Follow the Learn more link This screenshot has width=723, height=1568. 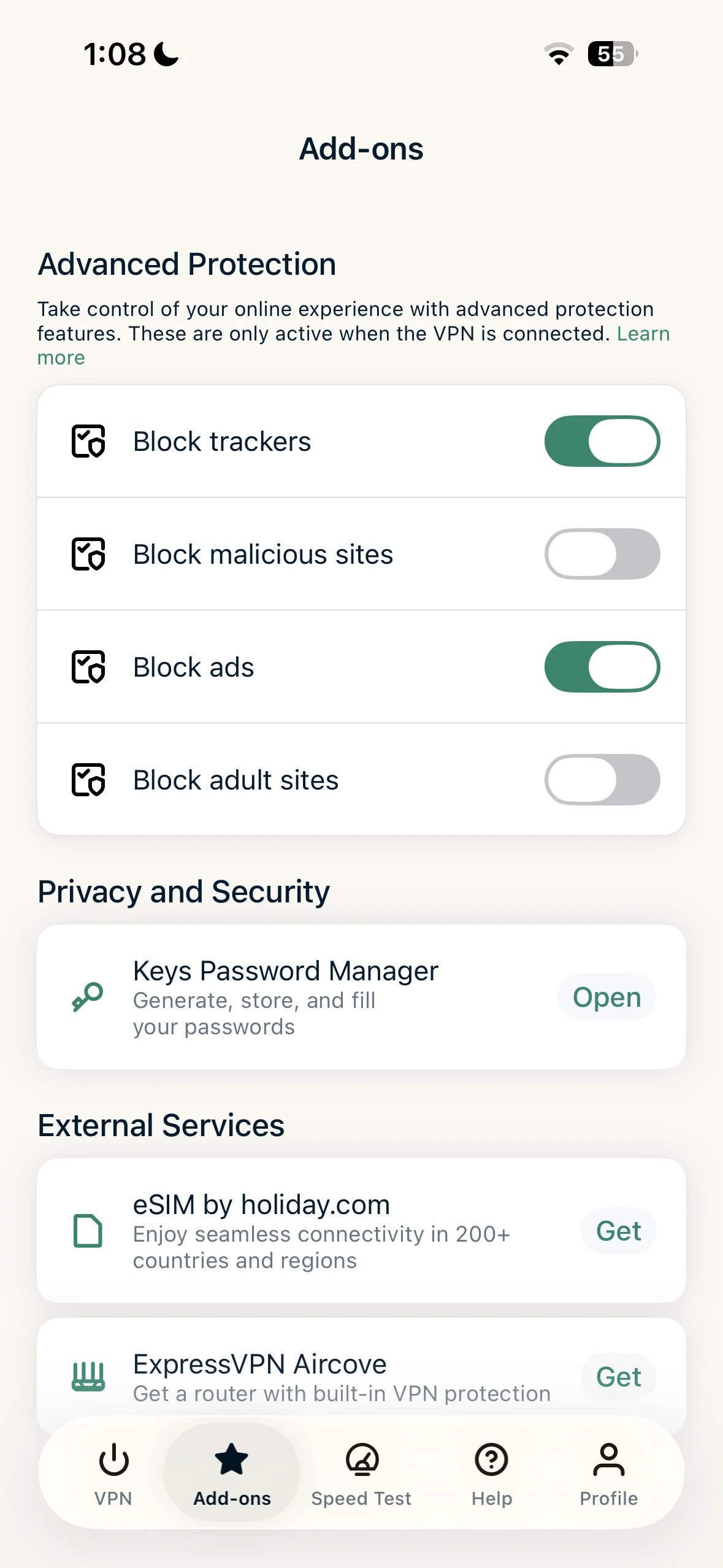643,334
